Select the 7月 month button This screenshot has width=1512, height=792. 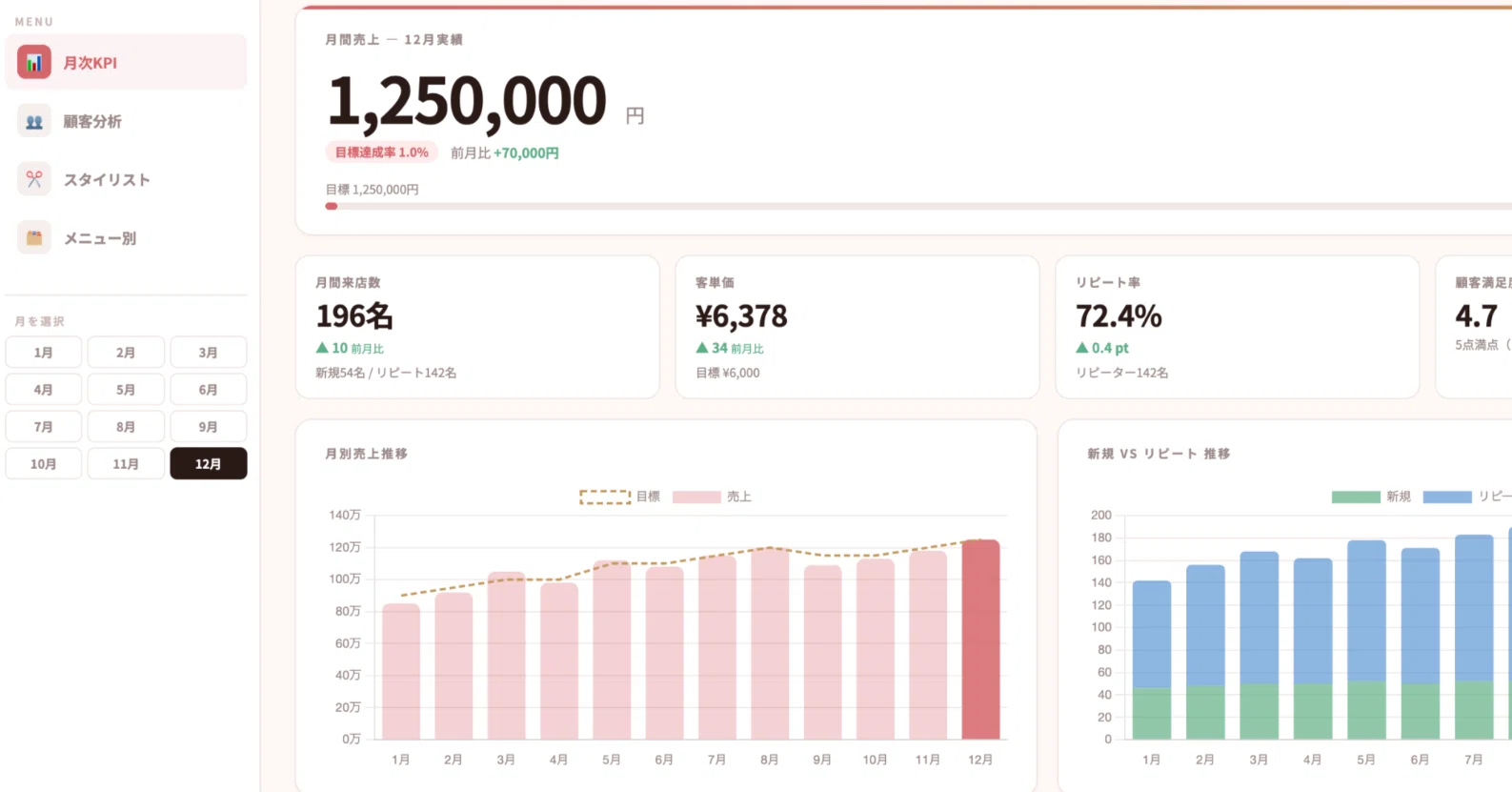[44, 427]
